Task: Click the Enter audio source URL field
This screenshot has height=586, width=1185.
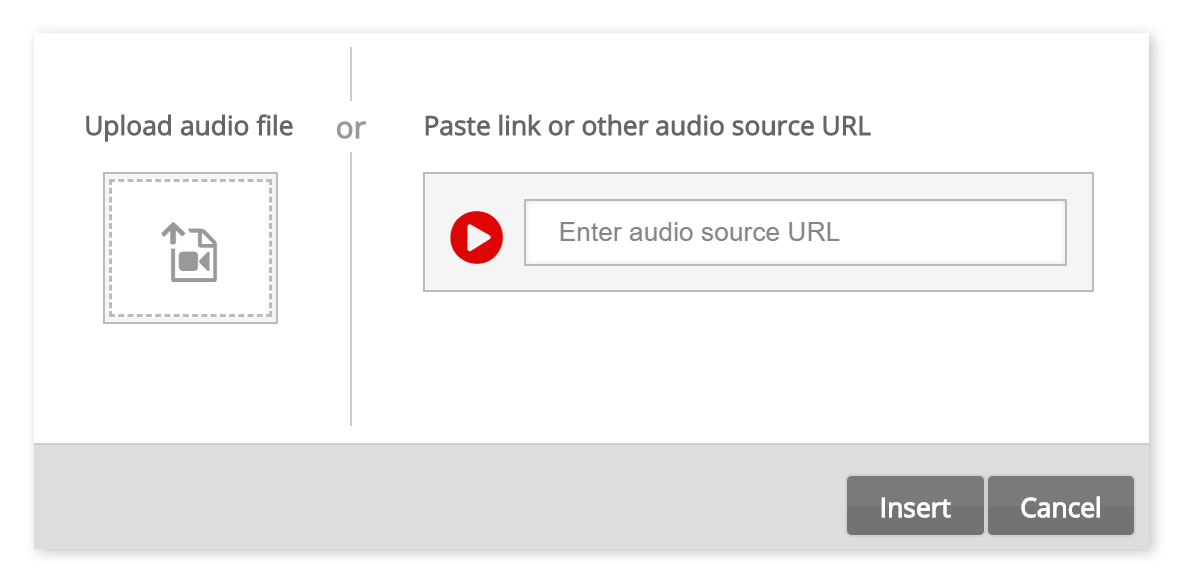Action: point(795,232)
